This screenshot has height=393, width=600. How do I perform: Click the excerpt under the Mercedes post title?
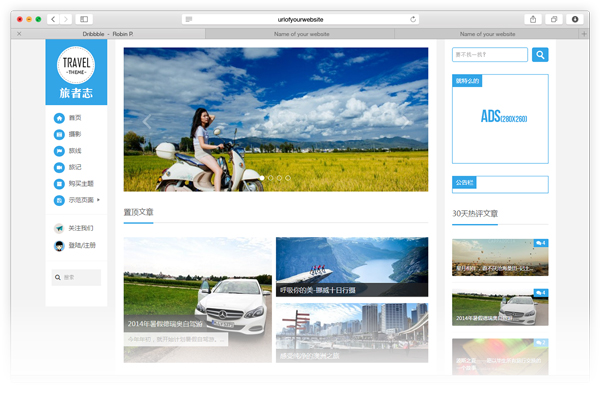176,339
